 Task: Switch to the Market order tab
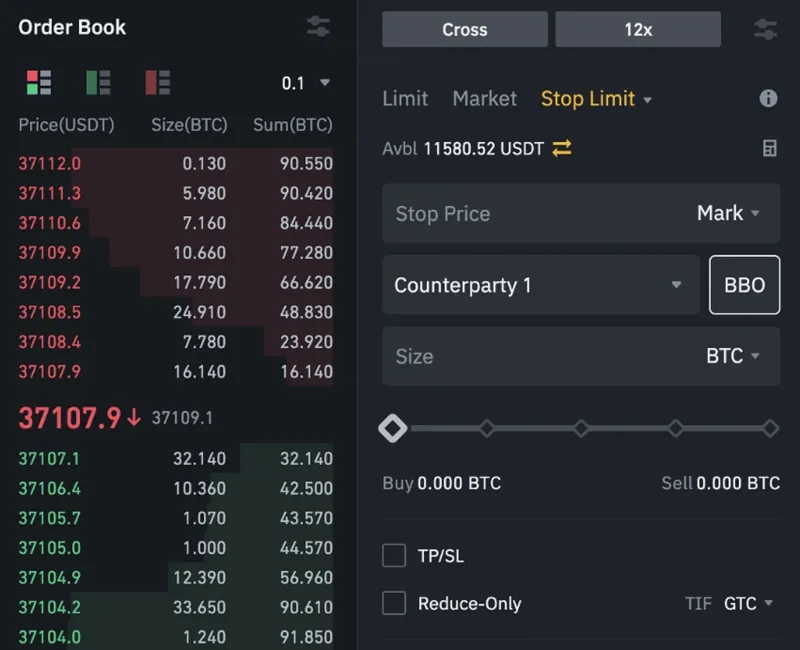coord(484,98)
